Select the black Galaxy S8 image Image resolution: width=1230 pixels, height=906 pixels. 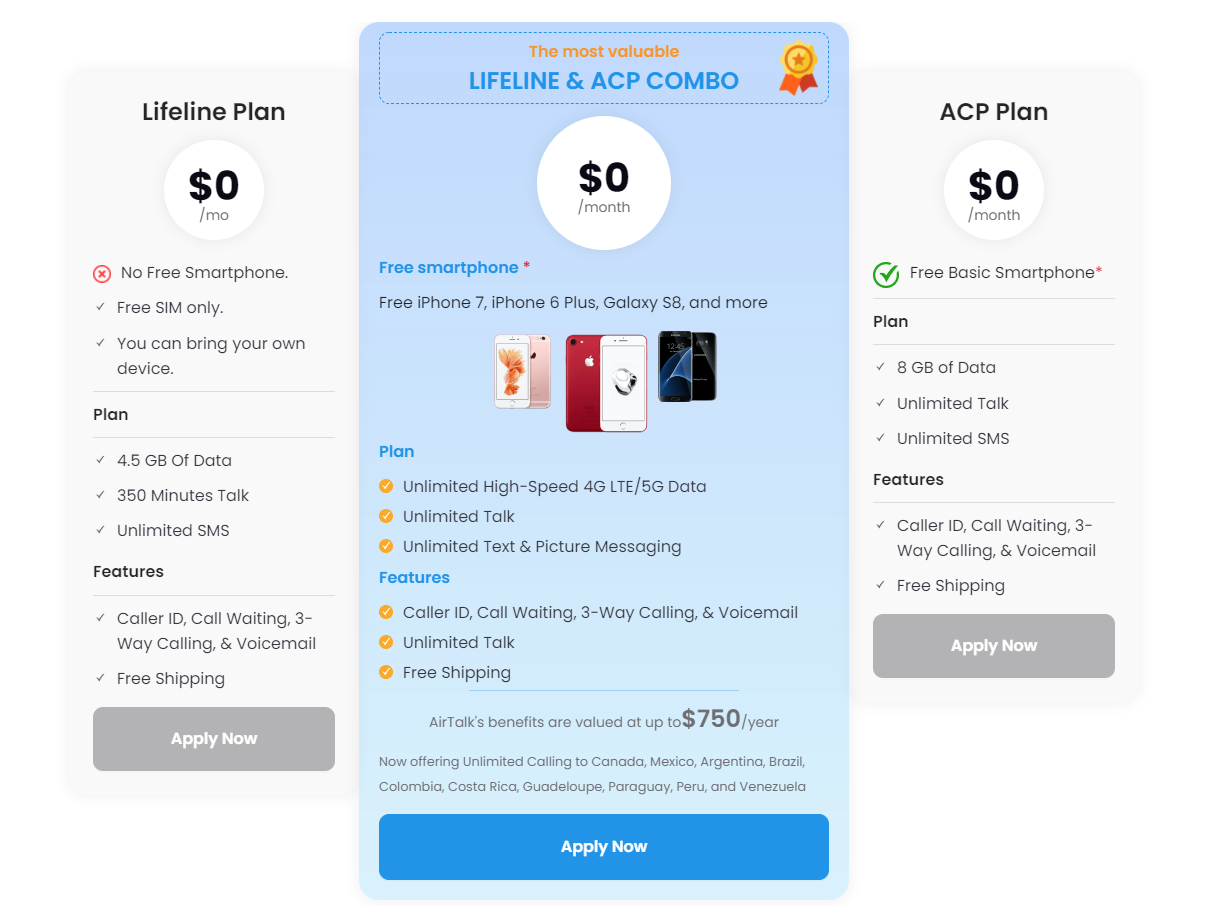click(687, 366)
